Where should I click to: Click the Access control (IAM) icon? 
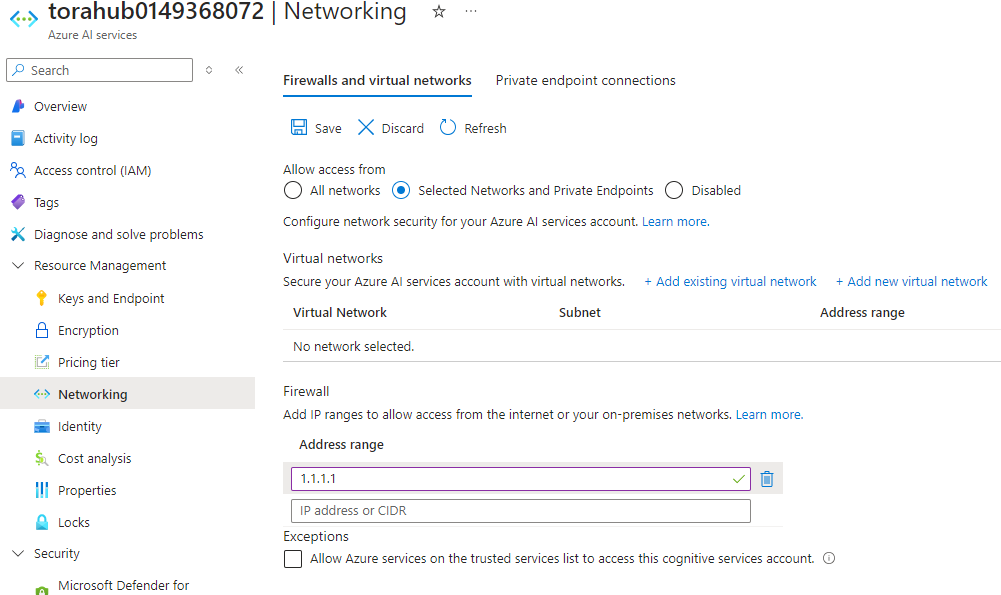pos(18,170)
